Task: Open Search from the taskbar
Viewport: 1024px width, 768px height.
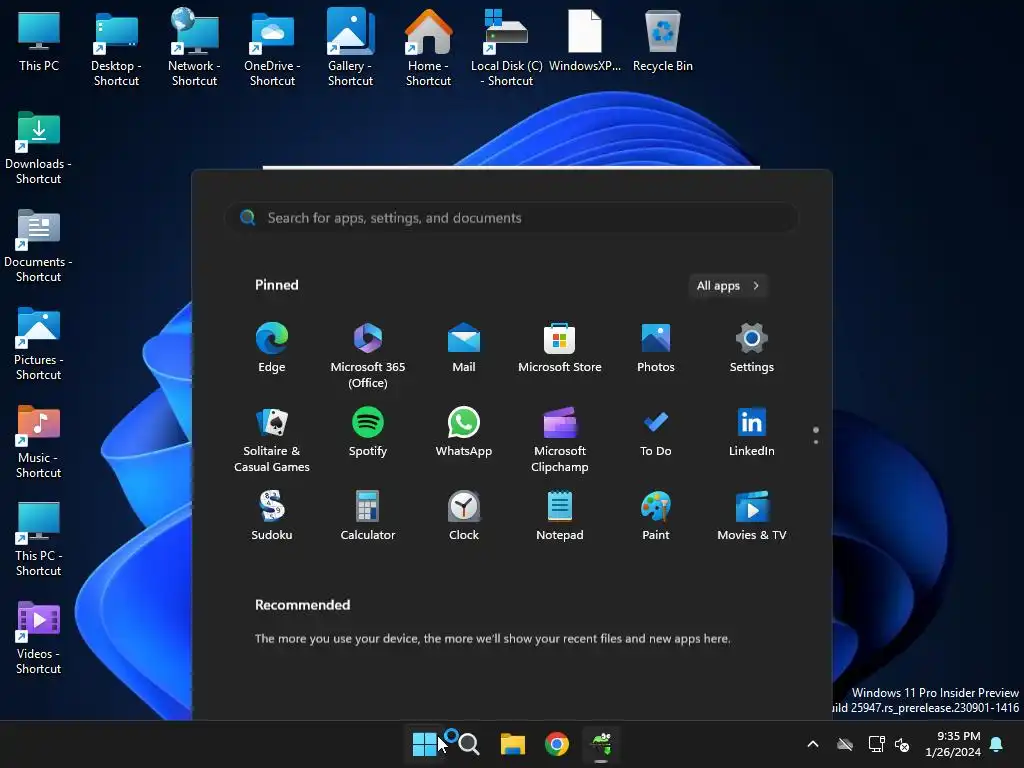Action: pos(469,744)
